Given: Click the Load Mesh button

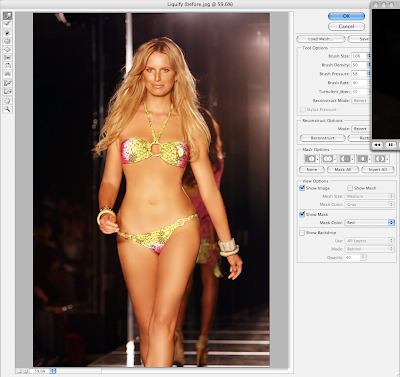Looking at the screenshot, I should tap(321, 39).
